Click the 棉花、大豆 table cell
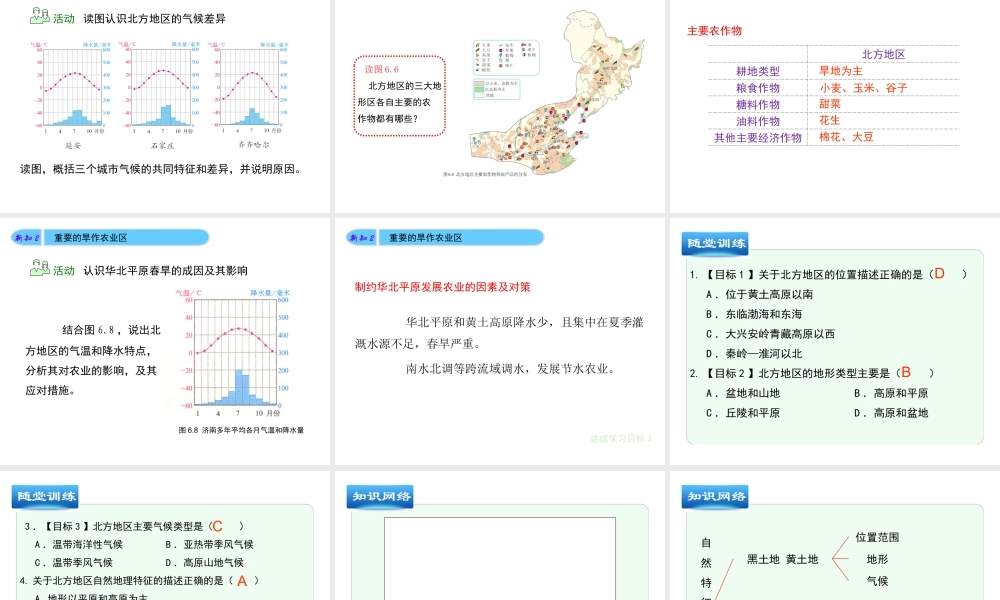1000x600 pixels. click(846, 137)
